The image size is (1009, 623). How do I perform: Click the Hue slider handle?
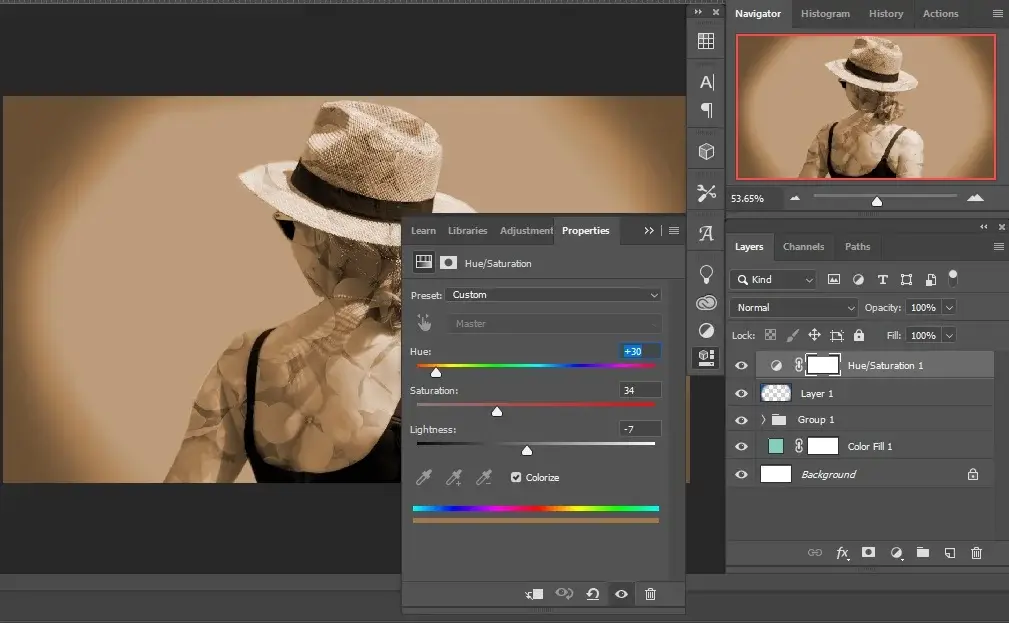pos(436,370)
